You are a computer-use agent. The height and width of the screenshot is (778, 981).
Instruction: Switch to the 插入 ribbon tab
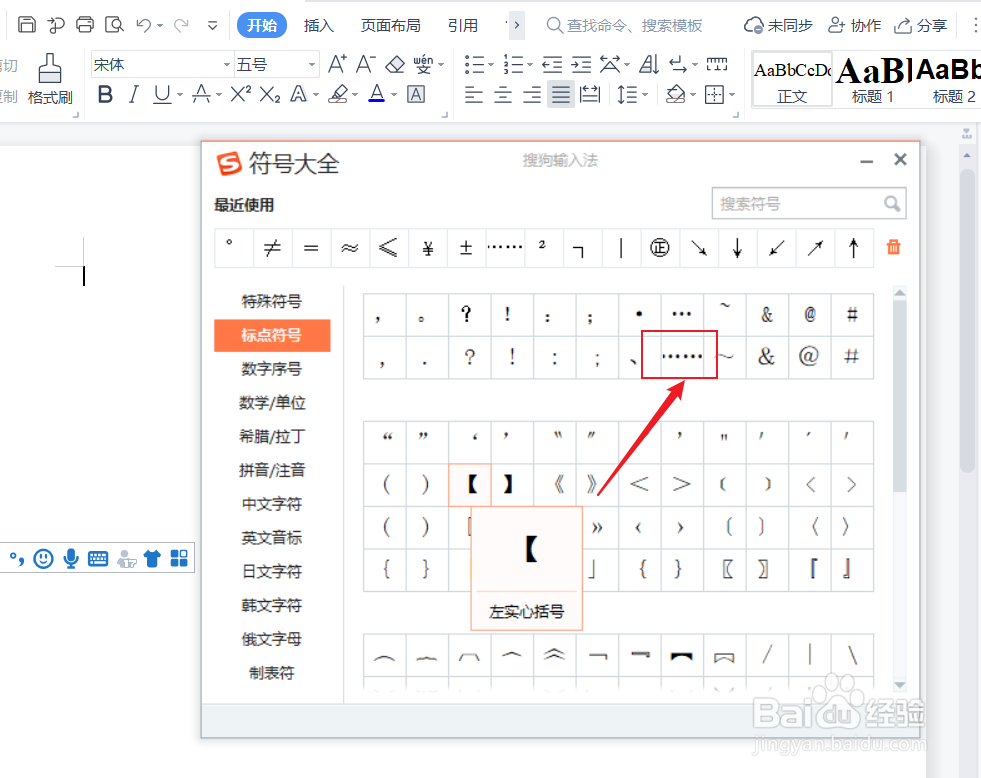tap(319, 25)
